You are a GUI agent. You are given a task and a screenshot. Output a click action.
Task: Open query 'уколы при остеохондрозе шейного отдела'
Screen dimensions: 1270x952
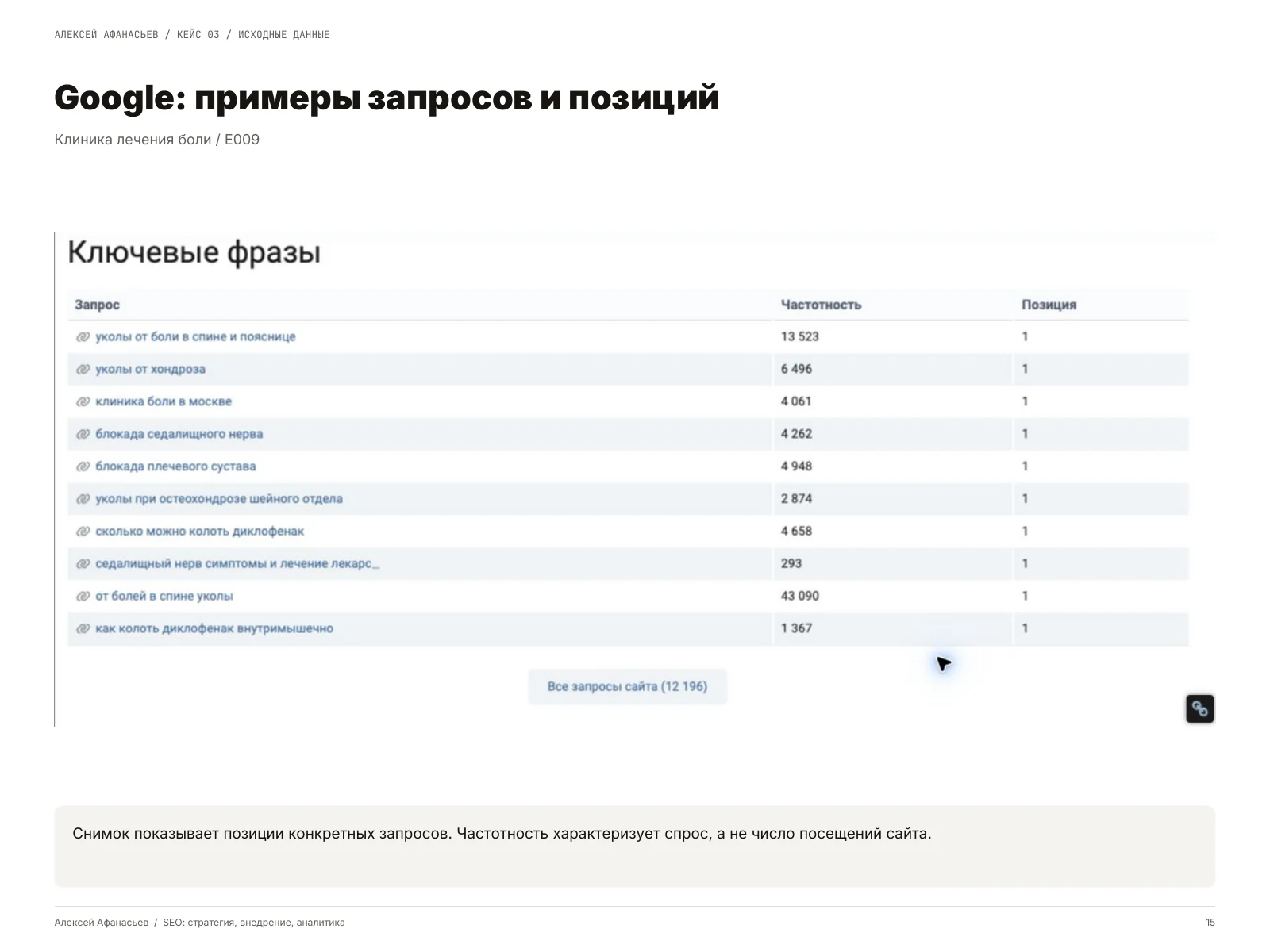tap(219, 499)
